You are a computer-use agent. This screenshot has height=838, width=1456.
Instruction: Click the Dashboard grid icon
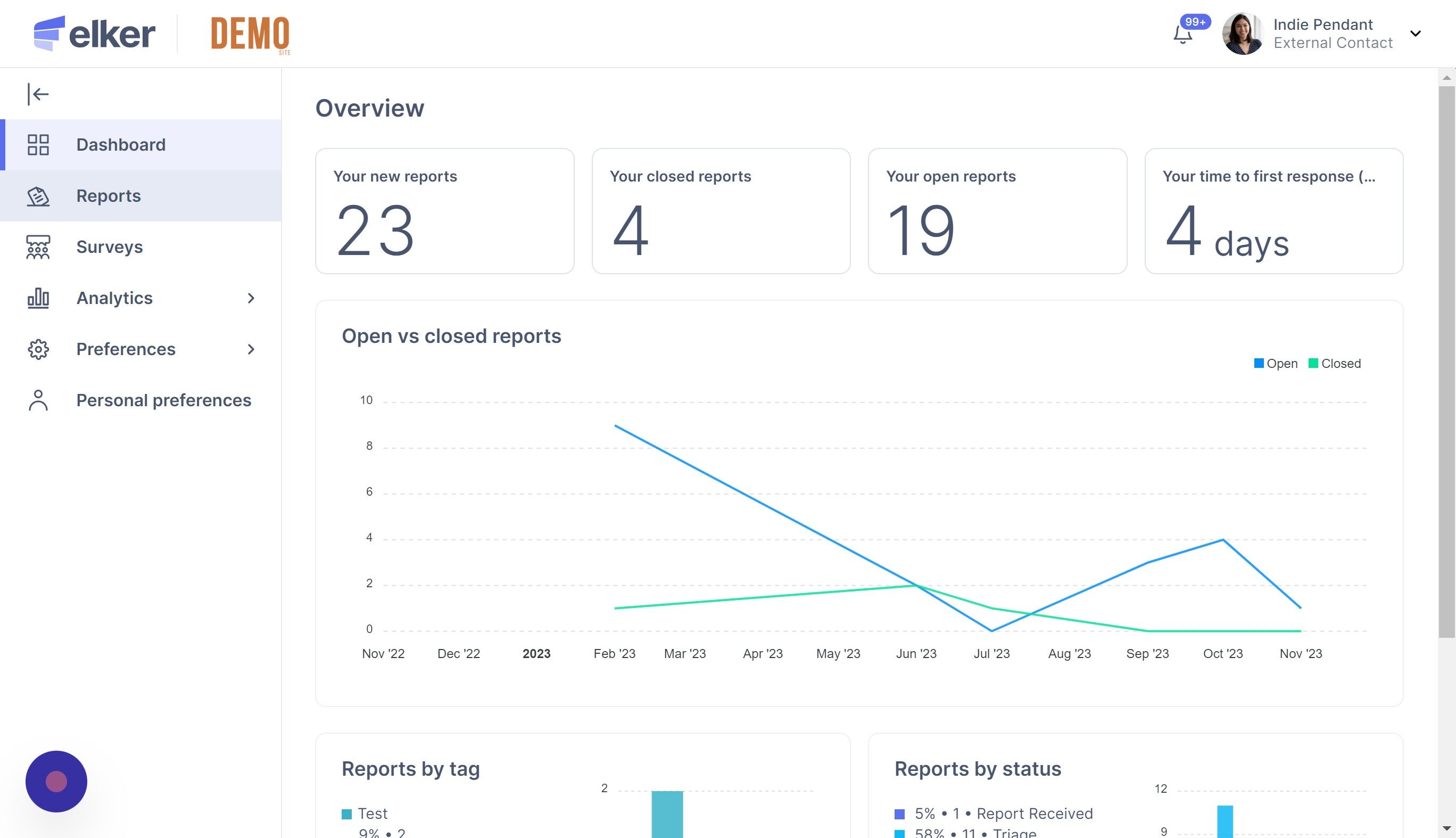tap(38, 144)
